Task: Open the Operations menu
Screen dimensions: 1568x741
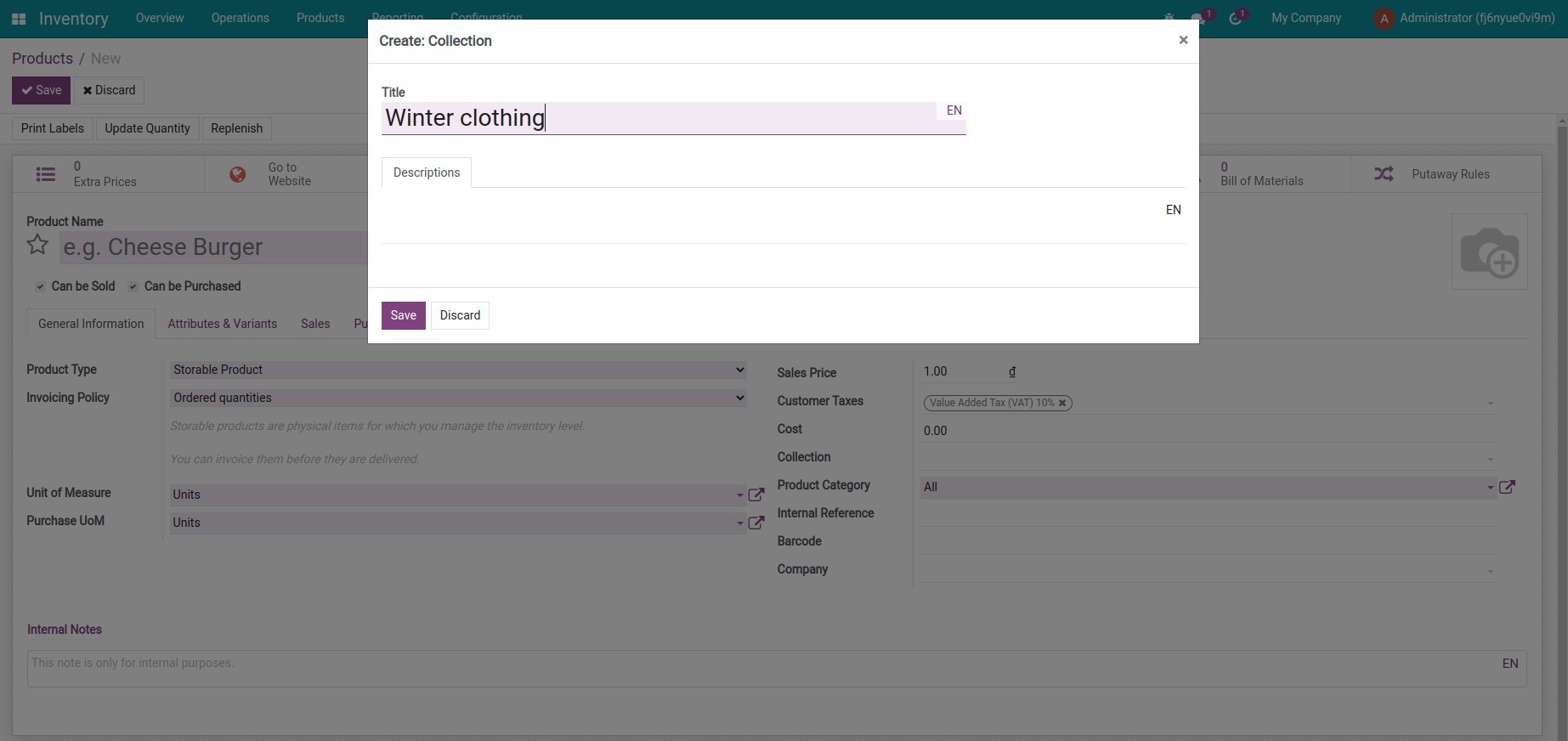Action: click(x=240, y=18)
